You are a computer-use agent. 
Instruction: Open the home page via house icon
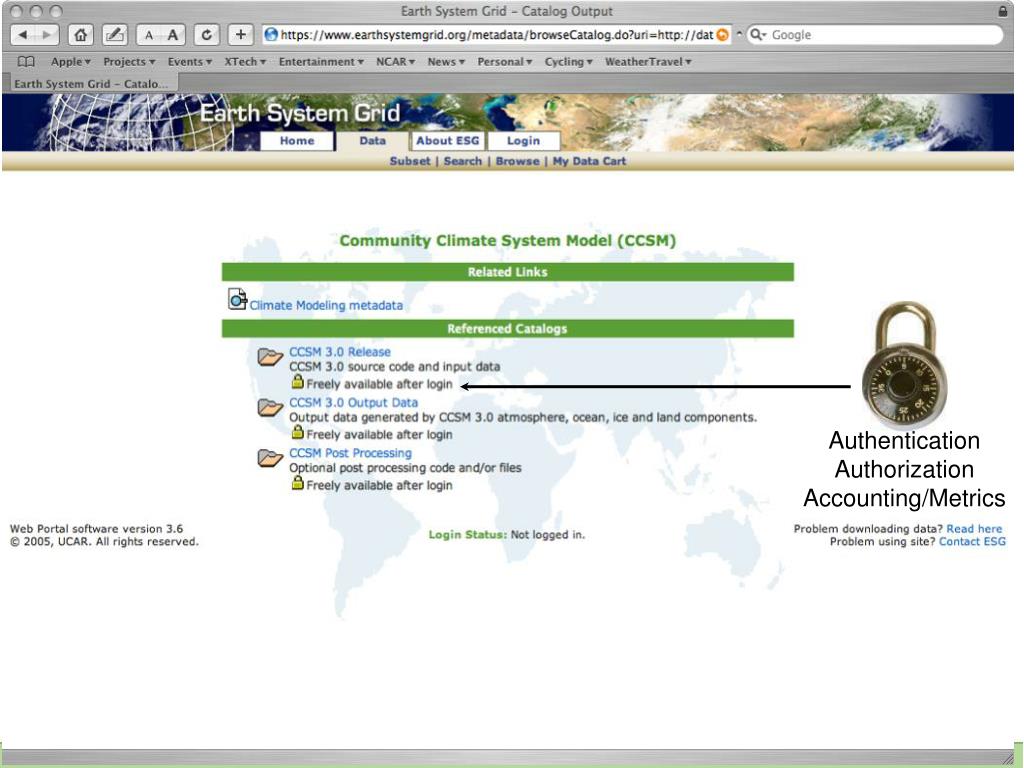click(x=80, y=35)
